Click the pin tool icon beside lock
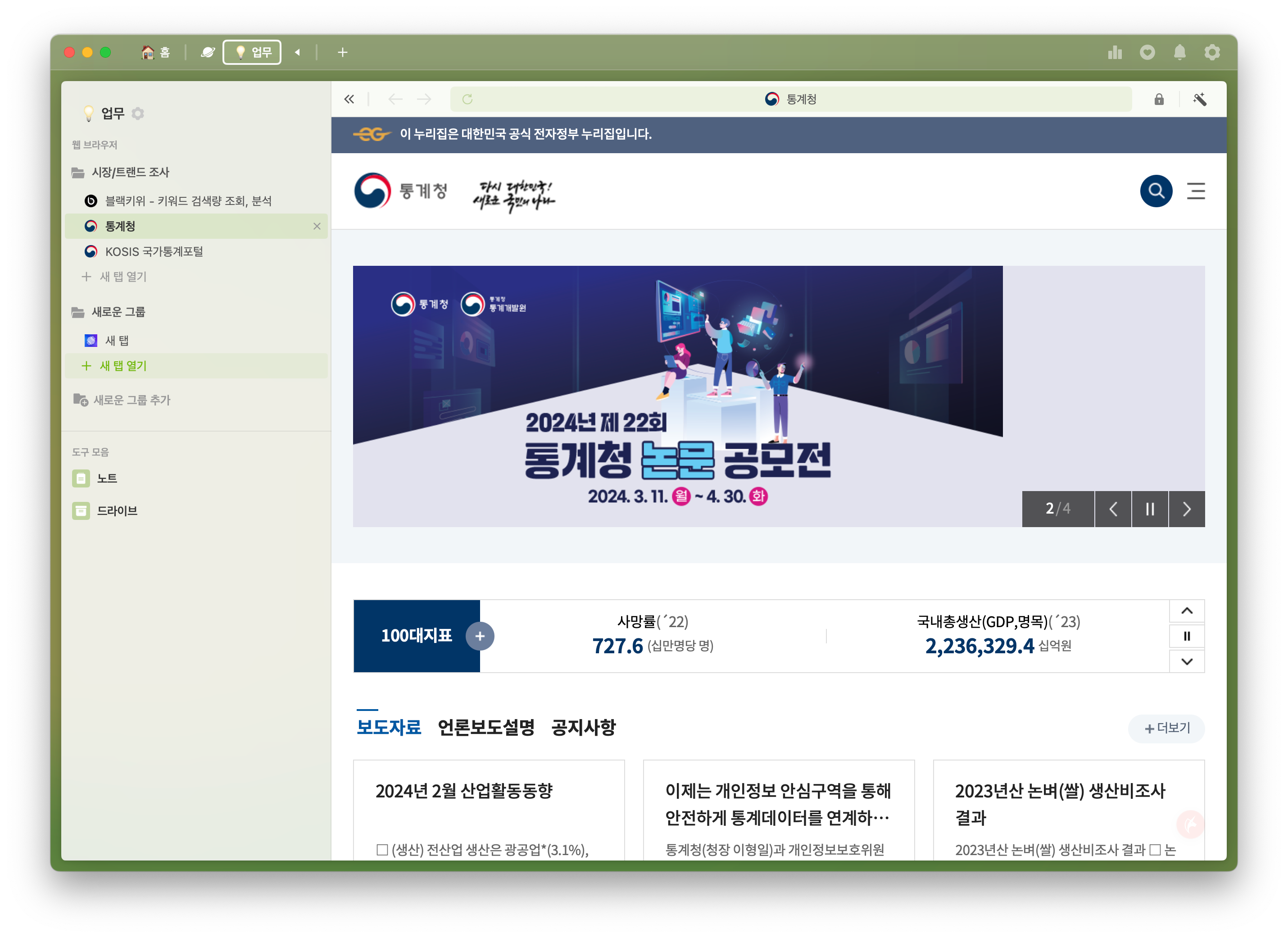Screen dimensions: 1288x938 tap(1199, 100)
